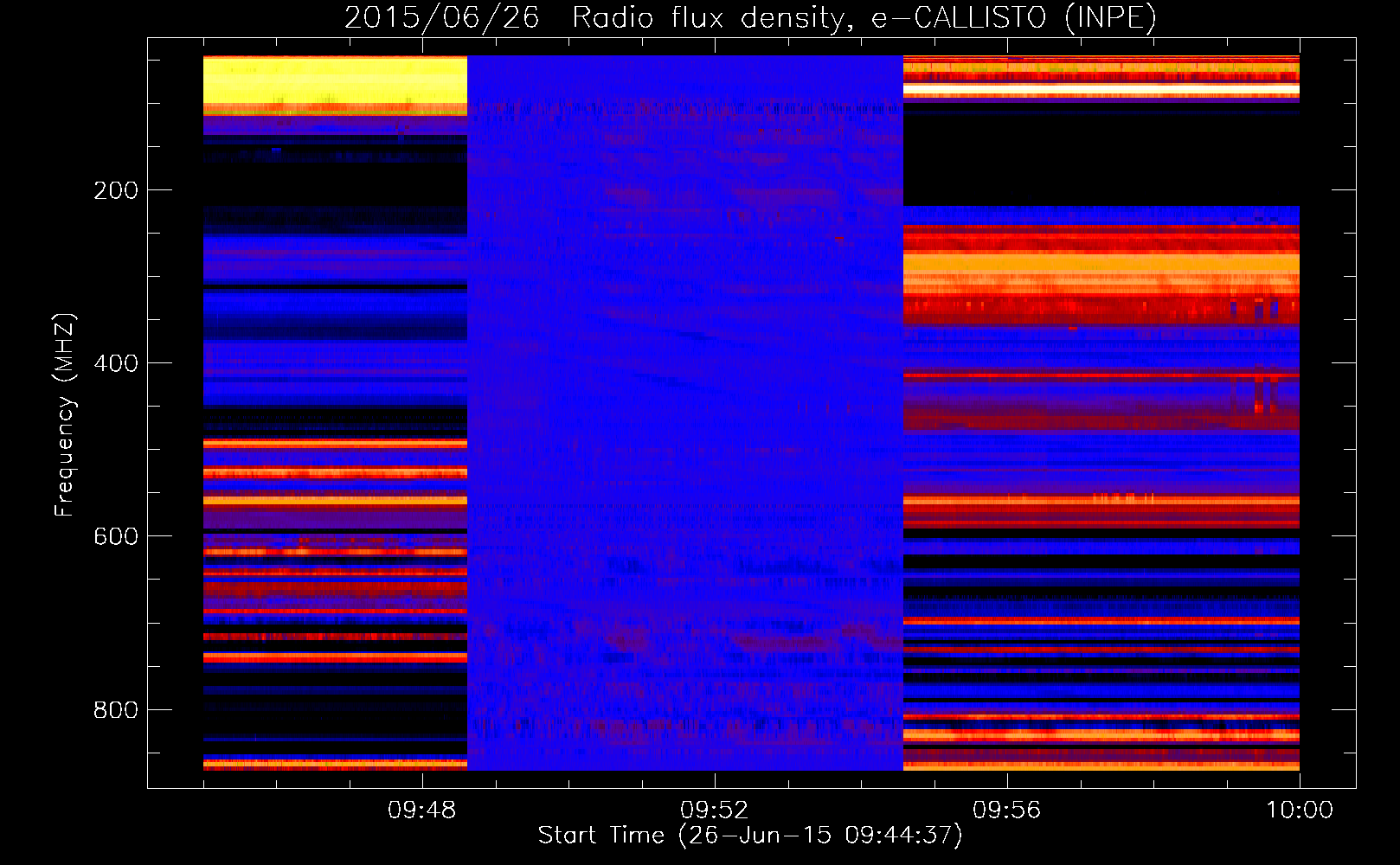Click the 400 frequency tick label

coord(116,363)
